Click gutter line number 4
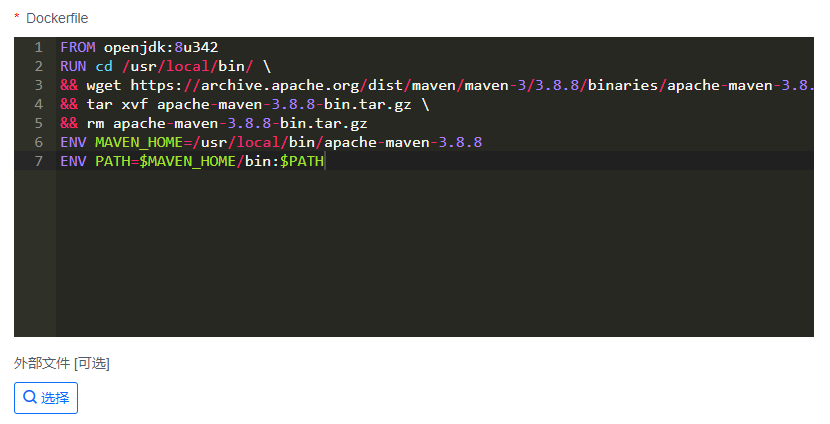The width and height of the screenshot is (830, 424). (39, 104)
